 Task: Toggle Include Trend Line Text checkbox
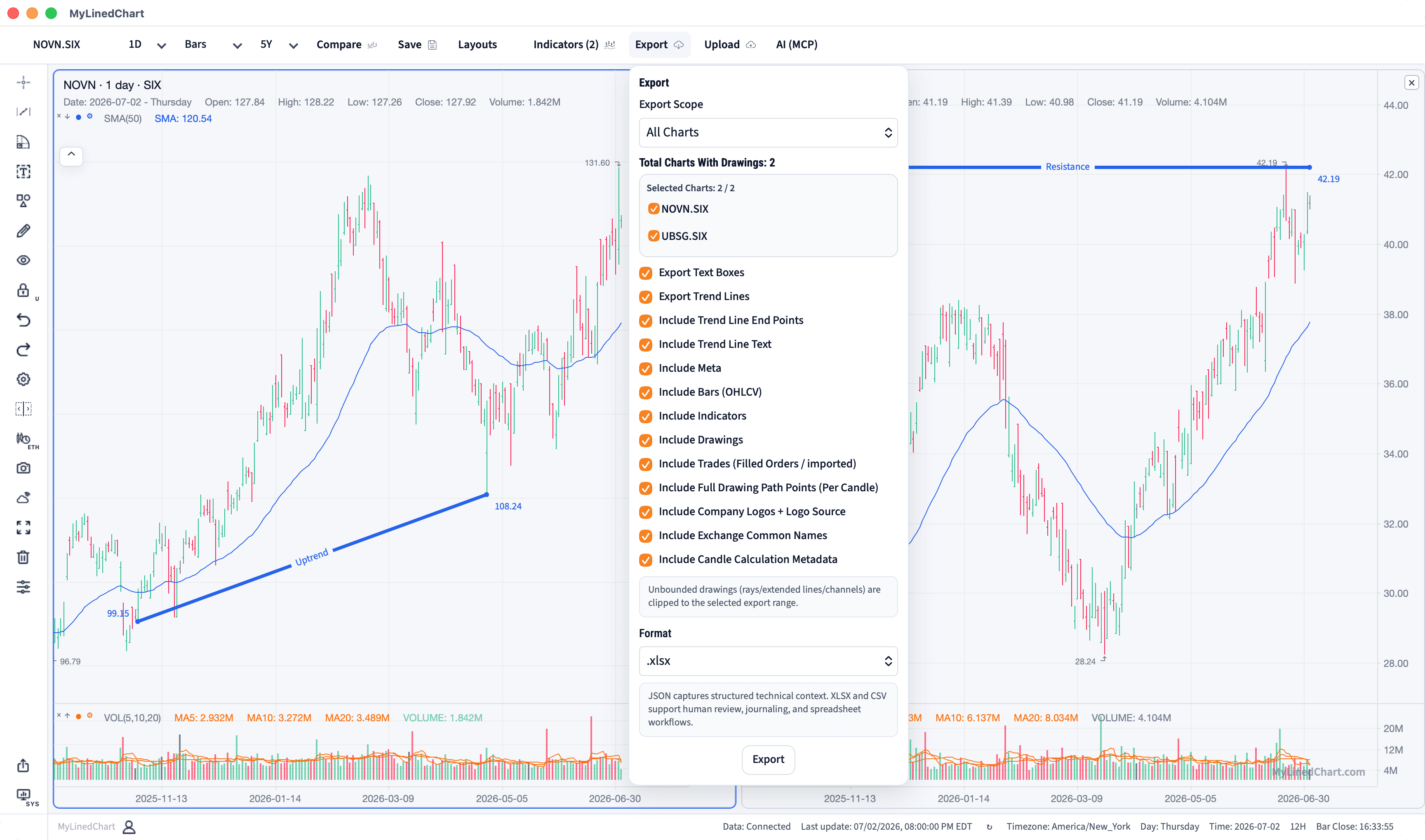645,345
